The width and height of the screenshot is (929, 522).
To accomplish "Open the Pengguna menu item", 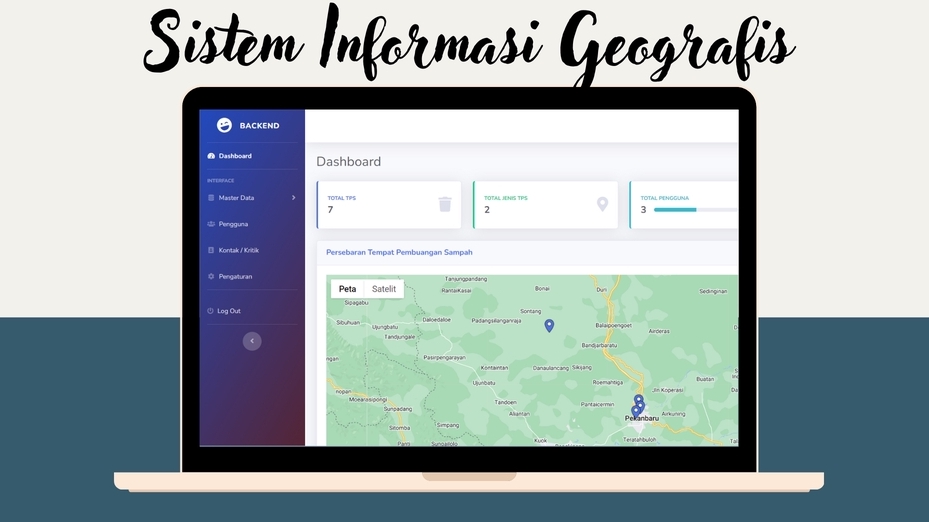I will tap(233, 224).
